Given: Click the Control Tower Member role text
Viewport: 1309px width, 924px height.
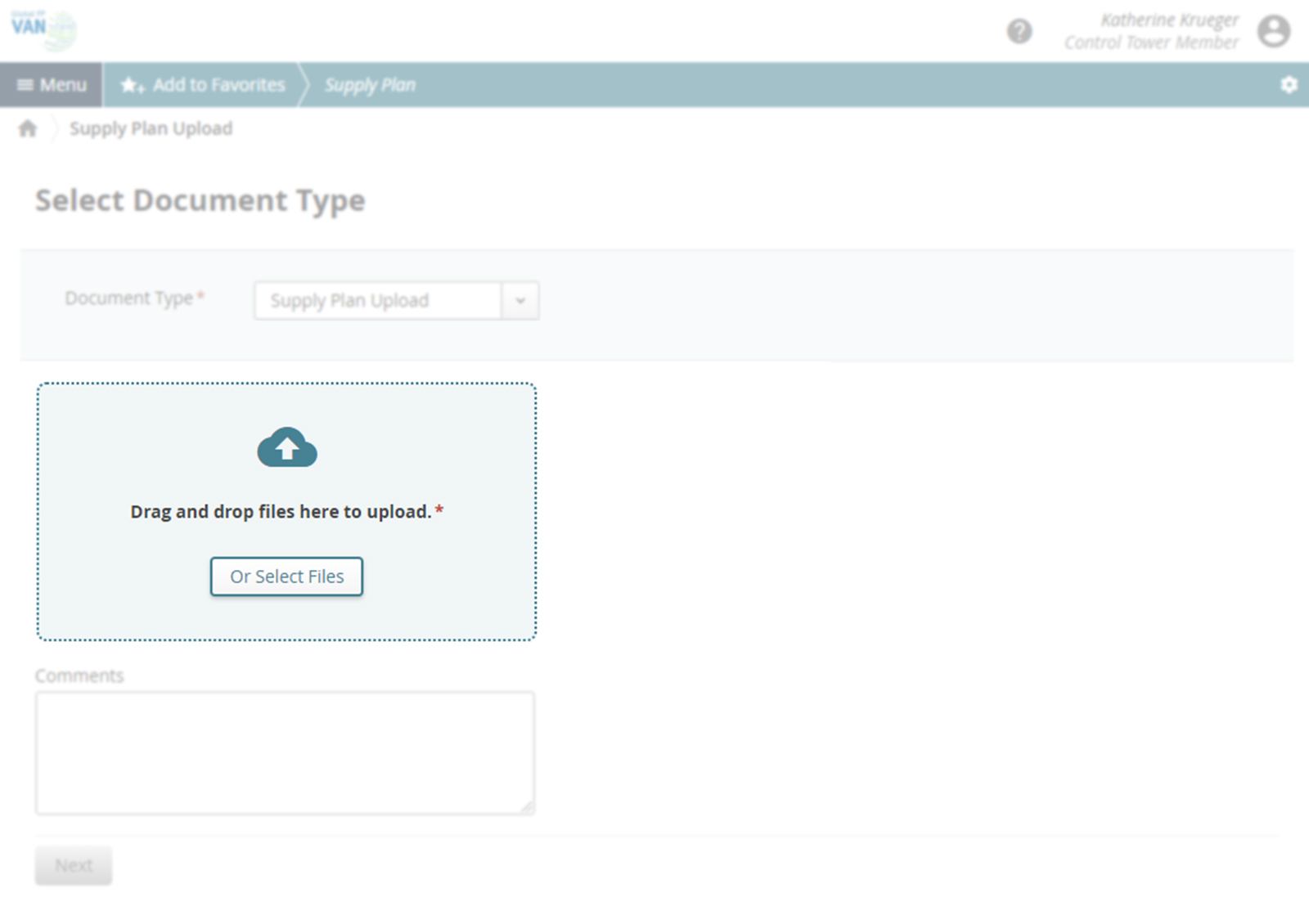Looking at the screenshot, I should (x=1150, y=43).
